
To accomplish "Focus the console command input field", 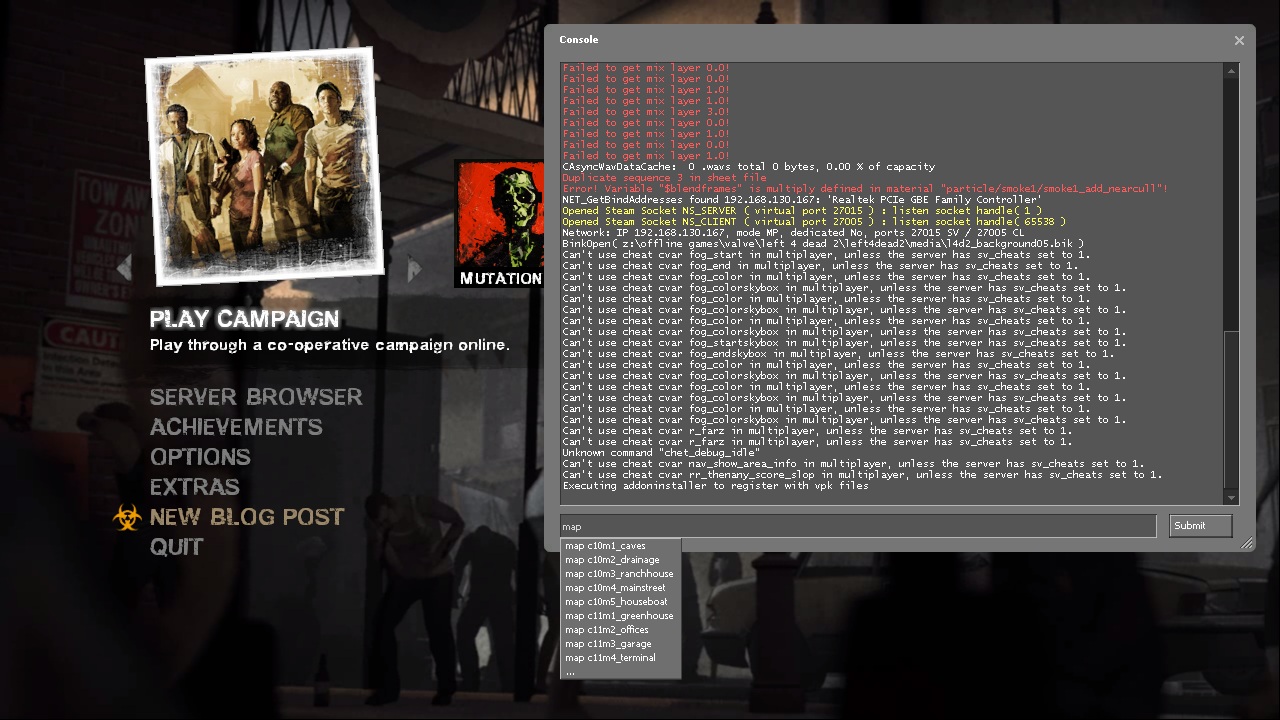I will [x=858, y=526].
